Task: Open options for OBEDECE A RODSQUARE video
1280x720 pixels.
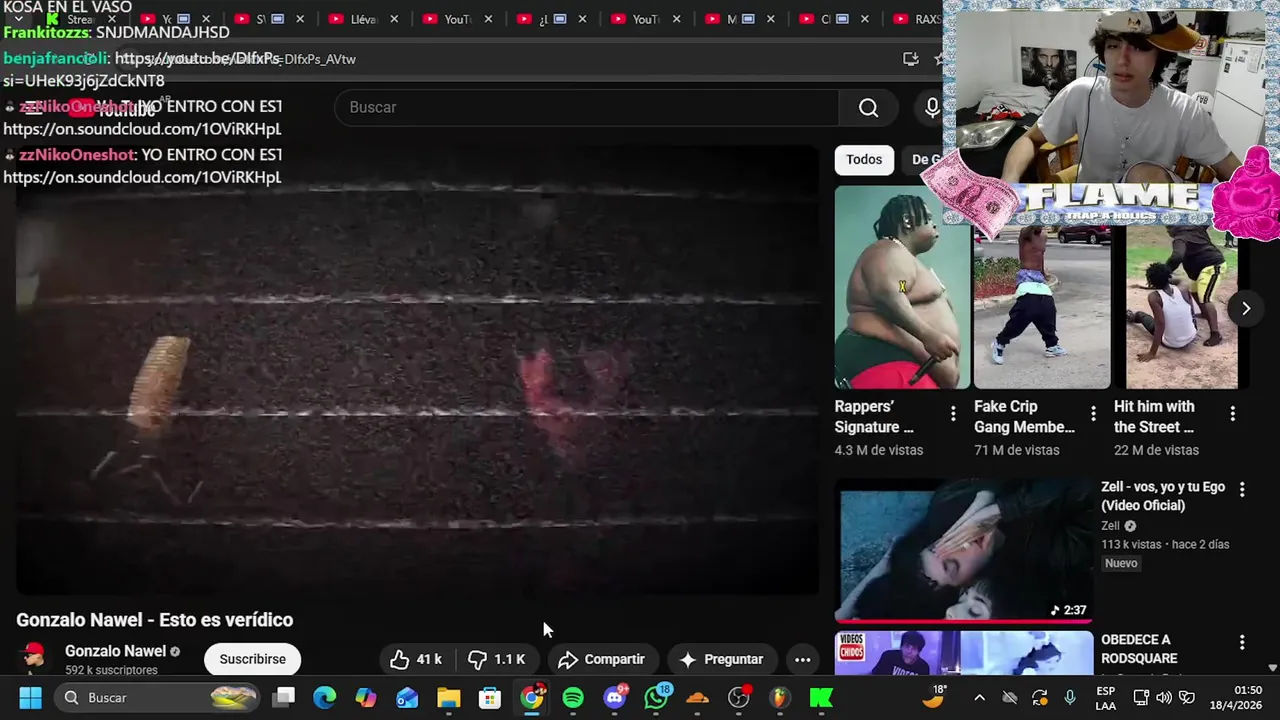Action: pyautogui.click(x=1242, y=642)
